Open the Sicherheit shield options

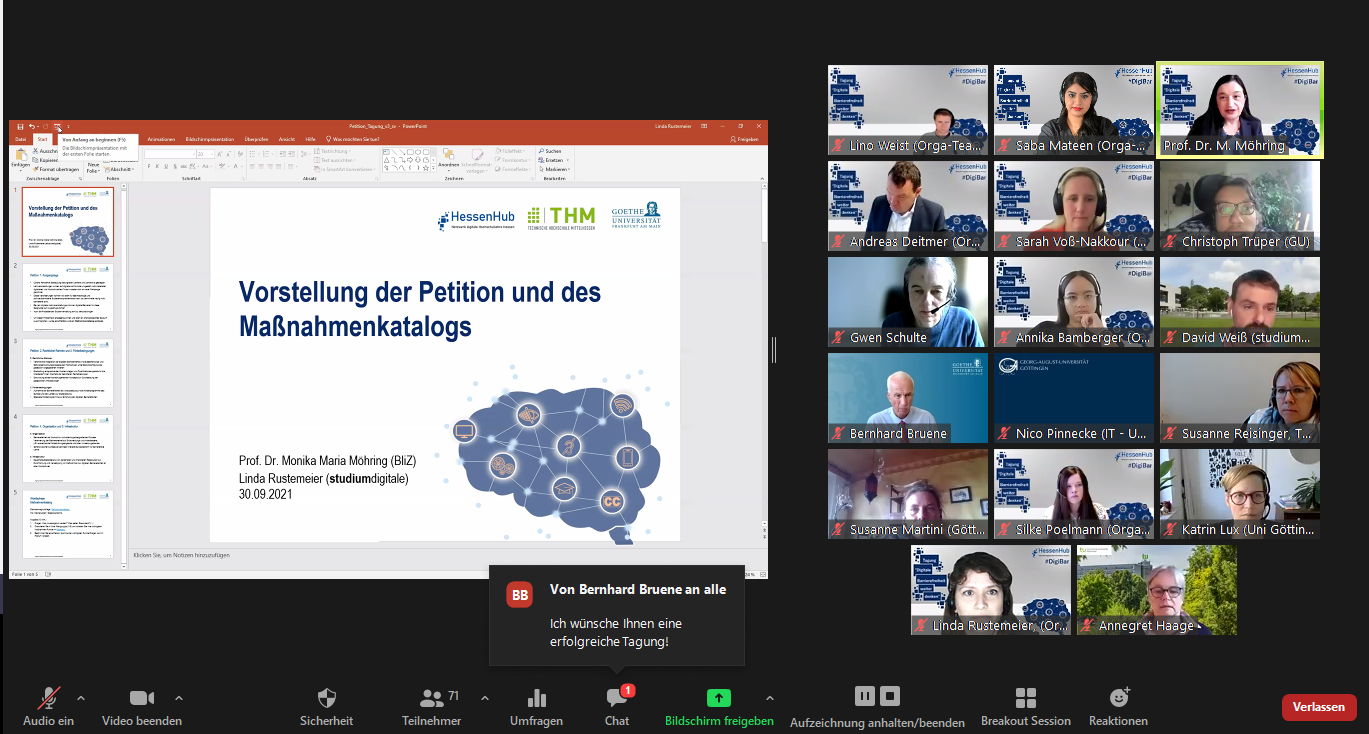click(x=326, y=705)
